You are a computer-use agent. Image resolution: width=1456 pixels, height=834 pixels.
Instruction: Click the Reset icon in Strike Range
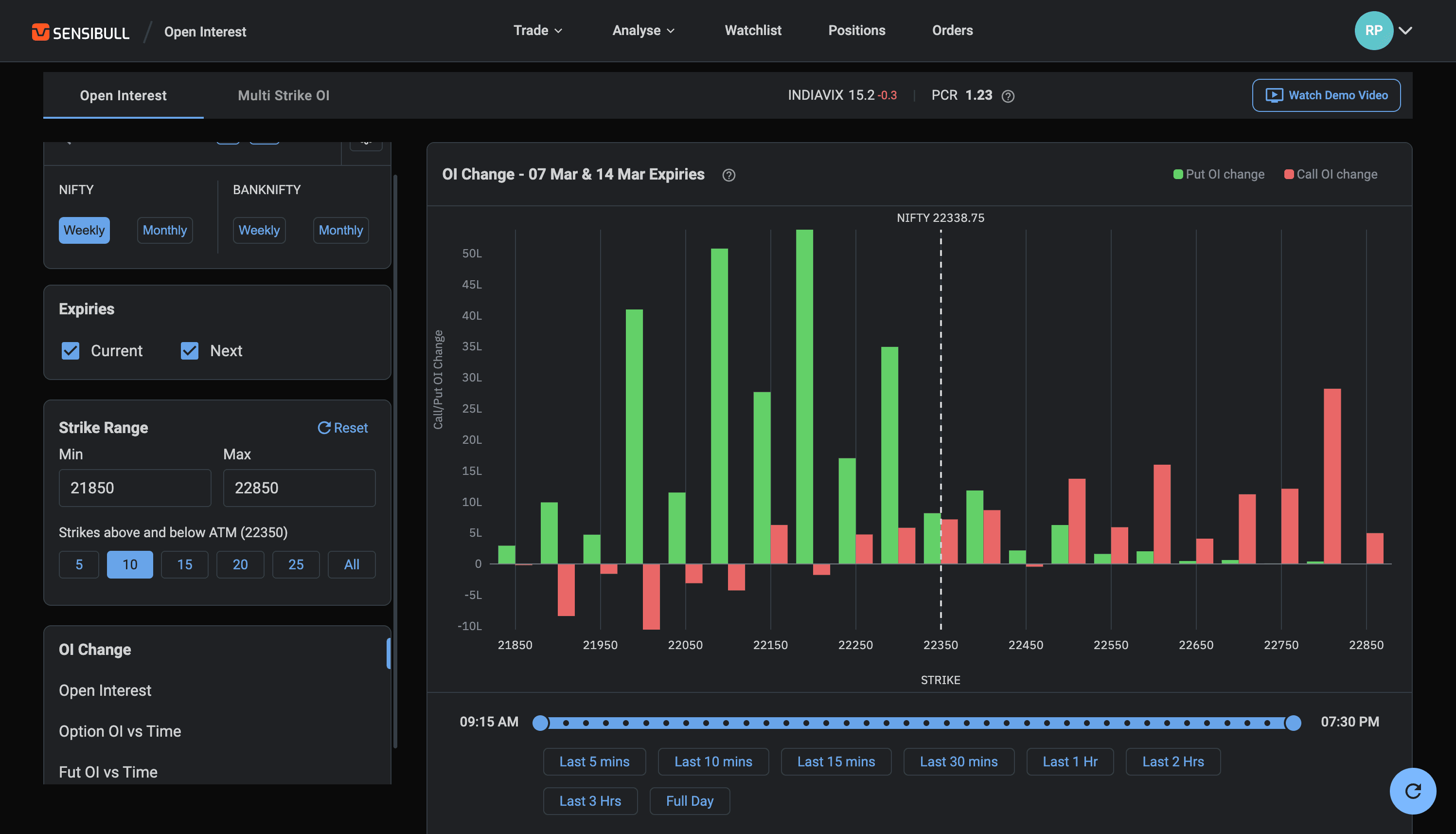pyautogui.click(x=324, y=428)
